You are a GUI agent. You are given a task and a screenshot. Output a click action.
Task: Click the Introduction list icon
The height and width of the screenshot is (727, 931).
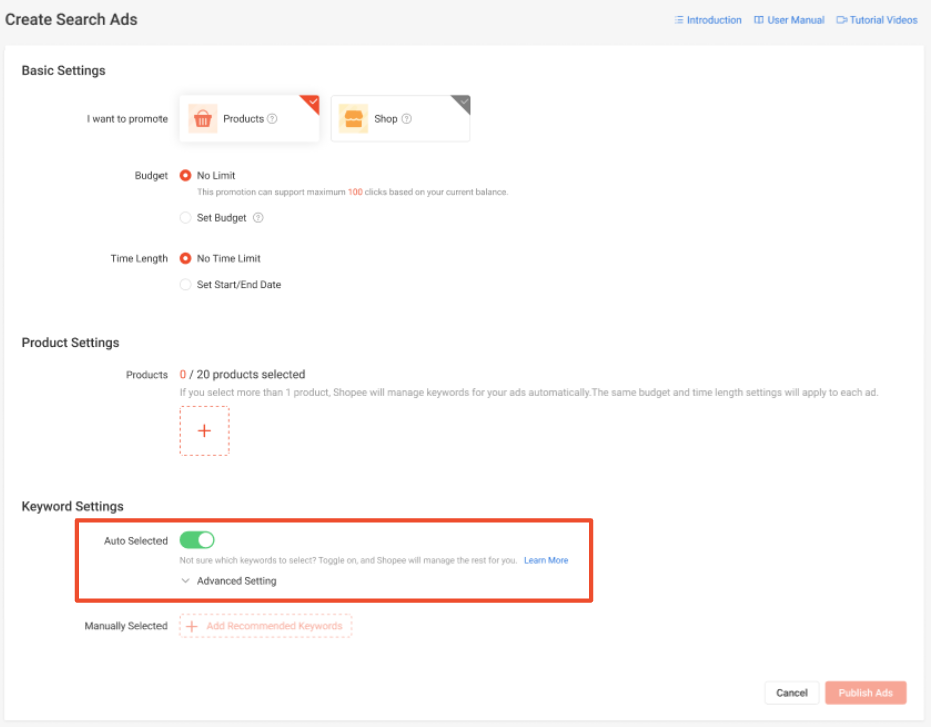click(679, 20)
